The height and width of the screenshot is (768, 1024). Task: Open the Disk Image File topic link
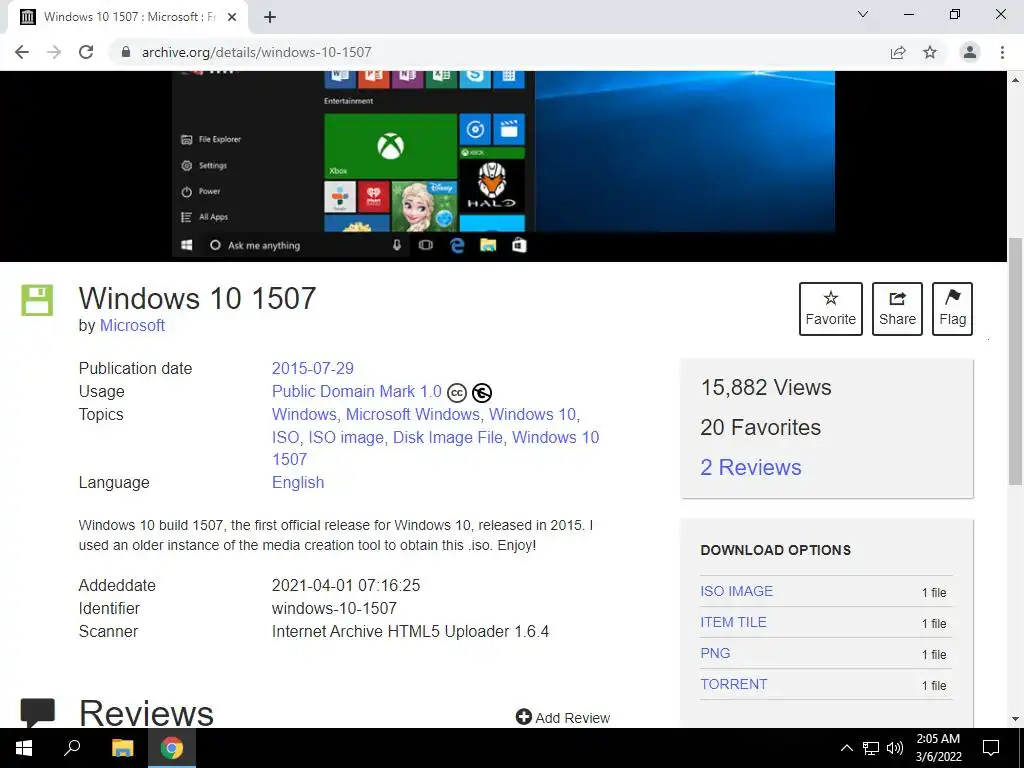448,438
